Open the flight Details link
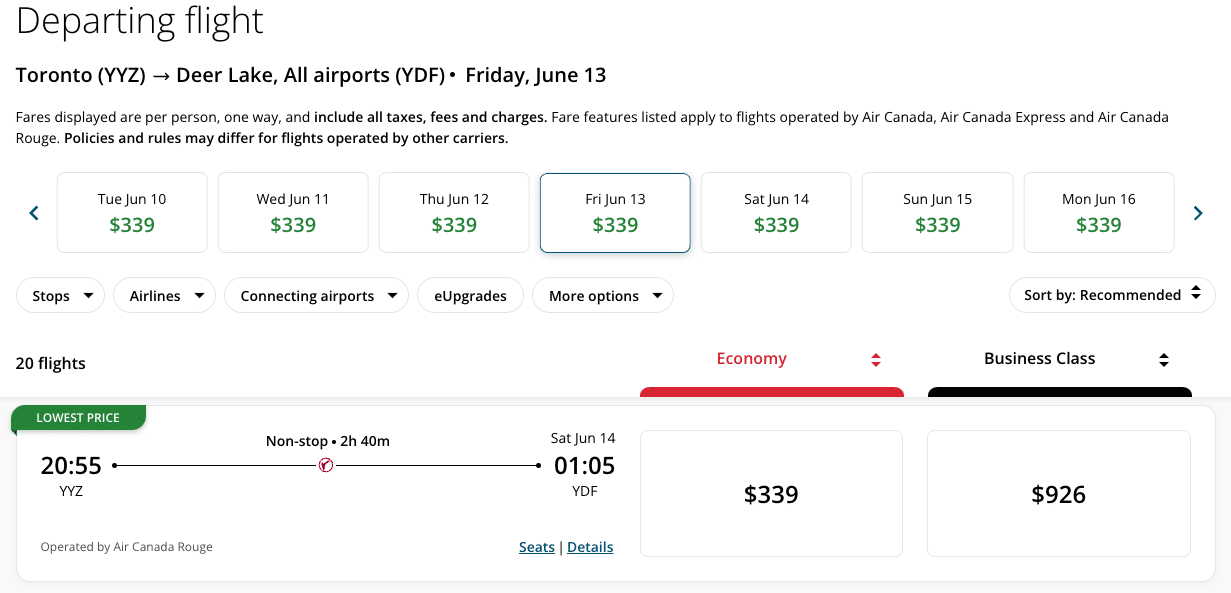Viewport: 1231px width, 593px height. point(590,547)
